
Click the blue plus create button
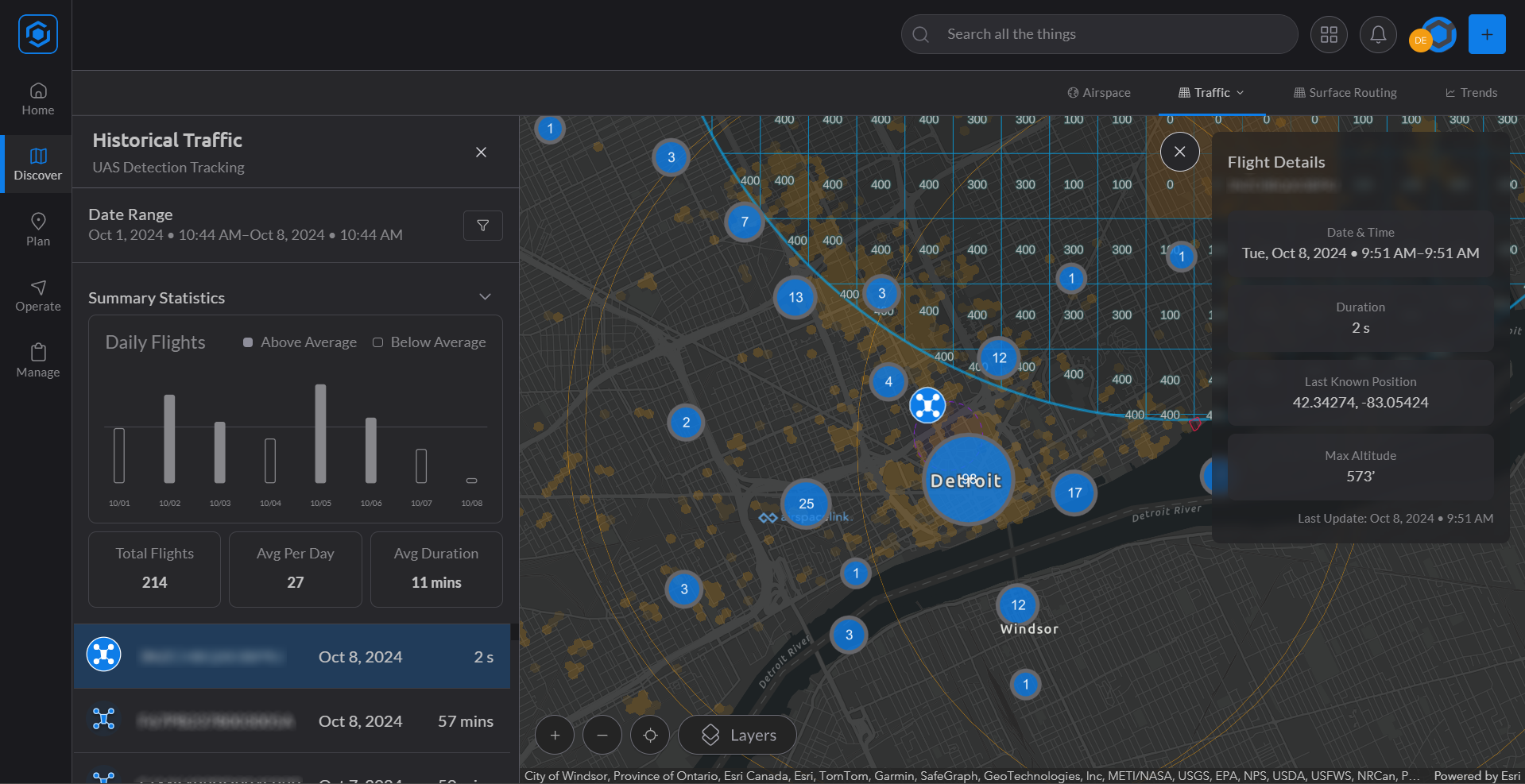[x=1486, y=35]
